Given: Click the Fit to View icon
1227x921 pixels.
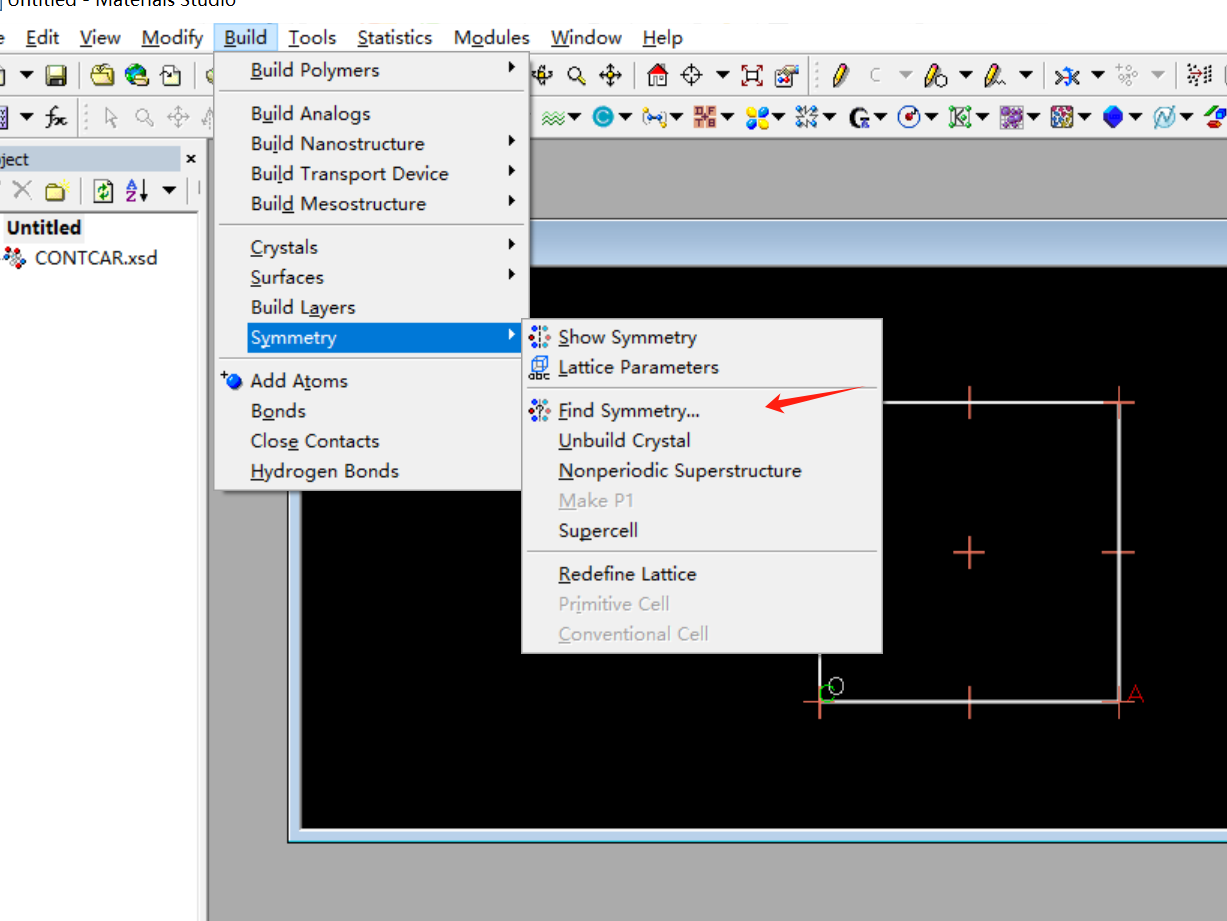Looking at the screenshot, I should (x=752, y=75).
